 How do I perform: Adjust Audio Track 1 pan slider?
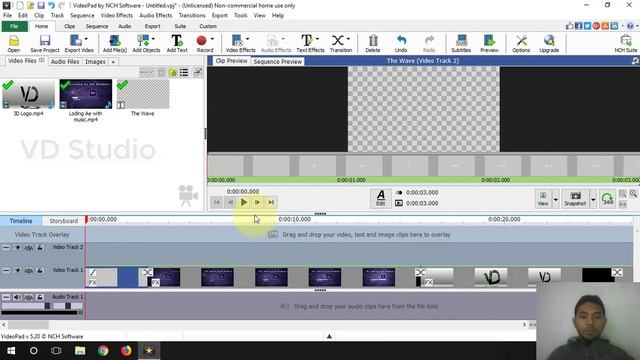pyautogui.click(x=68, y=306)
